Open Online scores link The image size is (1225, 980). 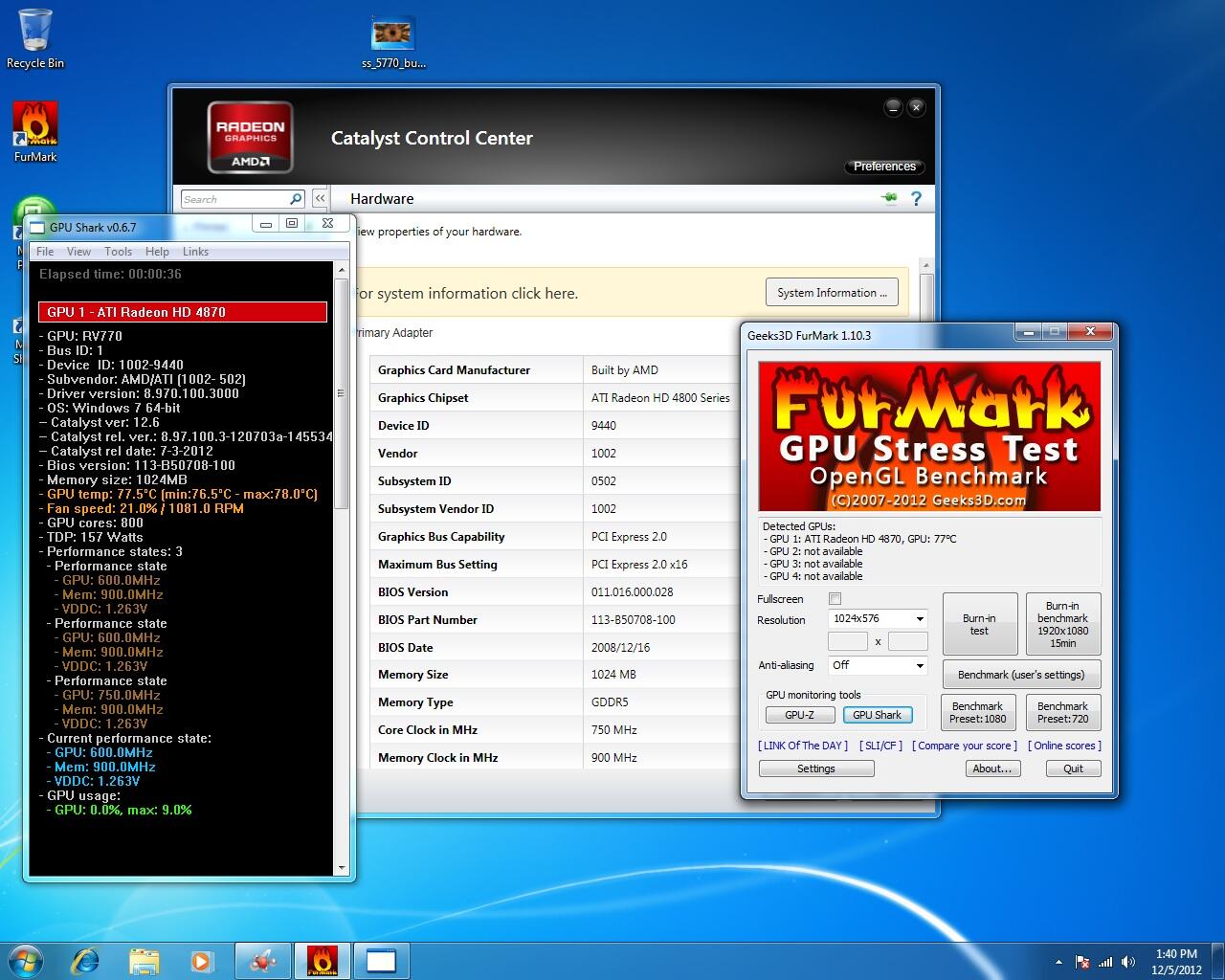tap(1064, 746)
